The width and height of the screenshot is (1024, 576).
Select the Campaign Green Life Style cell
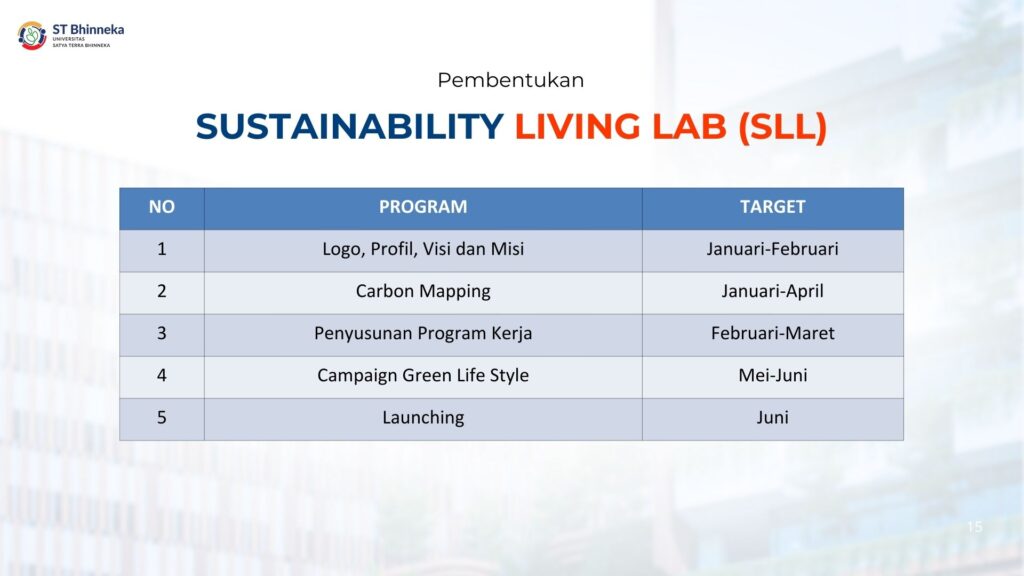423,375
